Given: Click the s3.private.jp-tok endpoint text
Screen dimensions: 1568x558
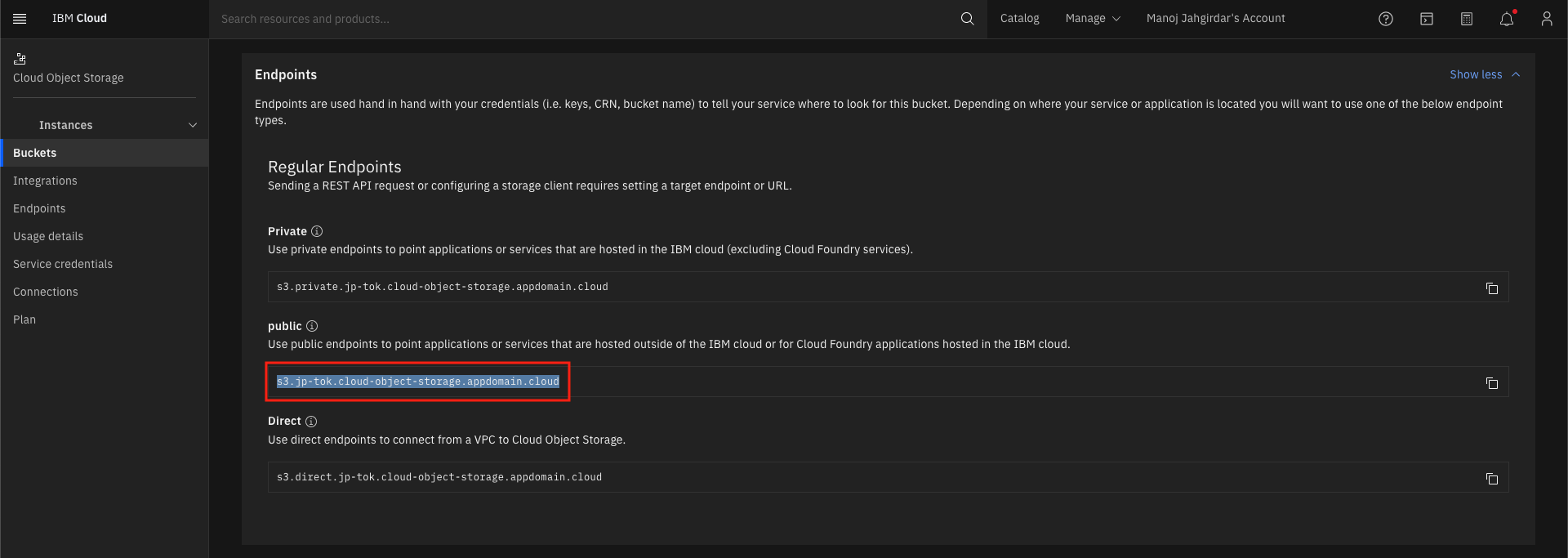Looking at the screenshot, I should coord(442,287).
